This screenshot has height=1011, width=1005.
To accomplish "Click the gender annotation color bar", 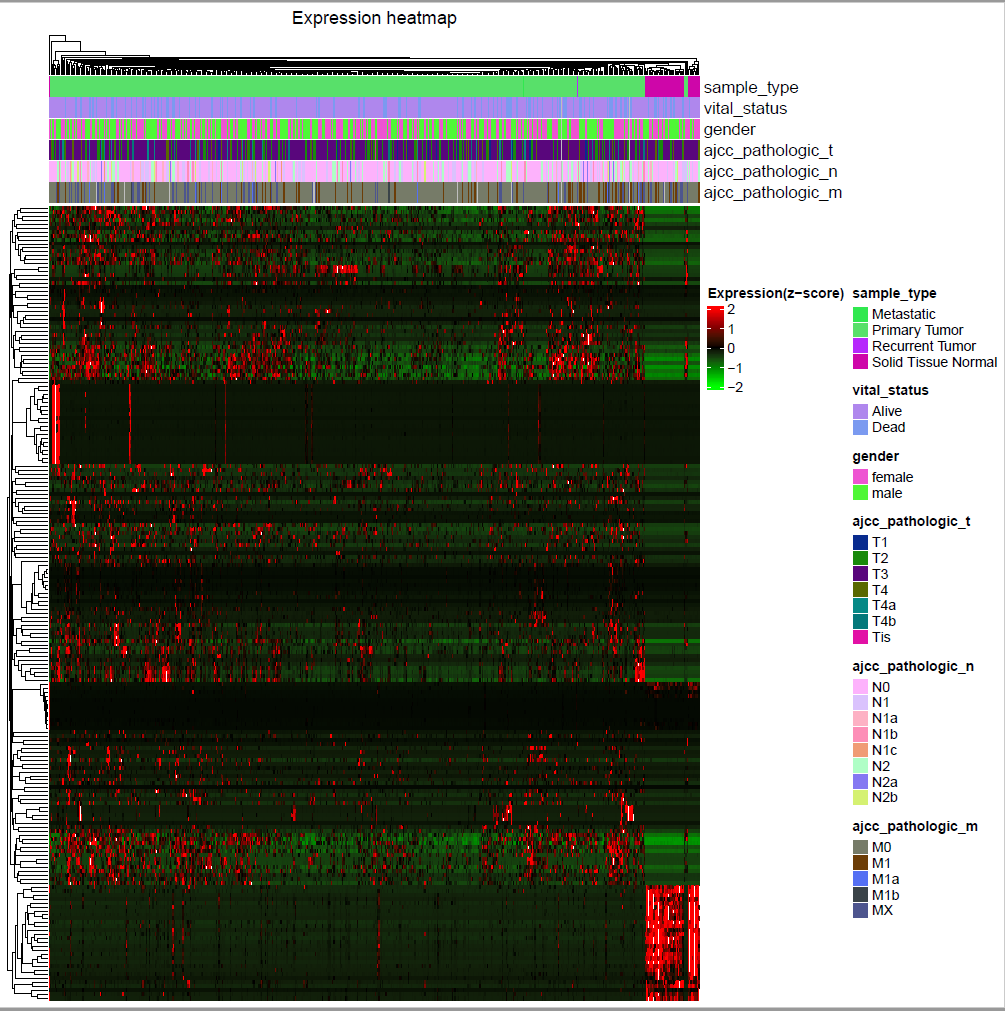I will click(375, 129).
